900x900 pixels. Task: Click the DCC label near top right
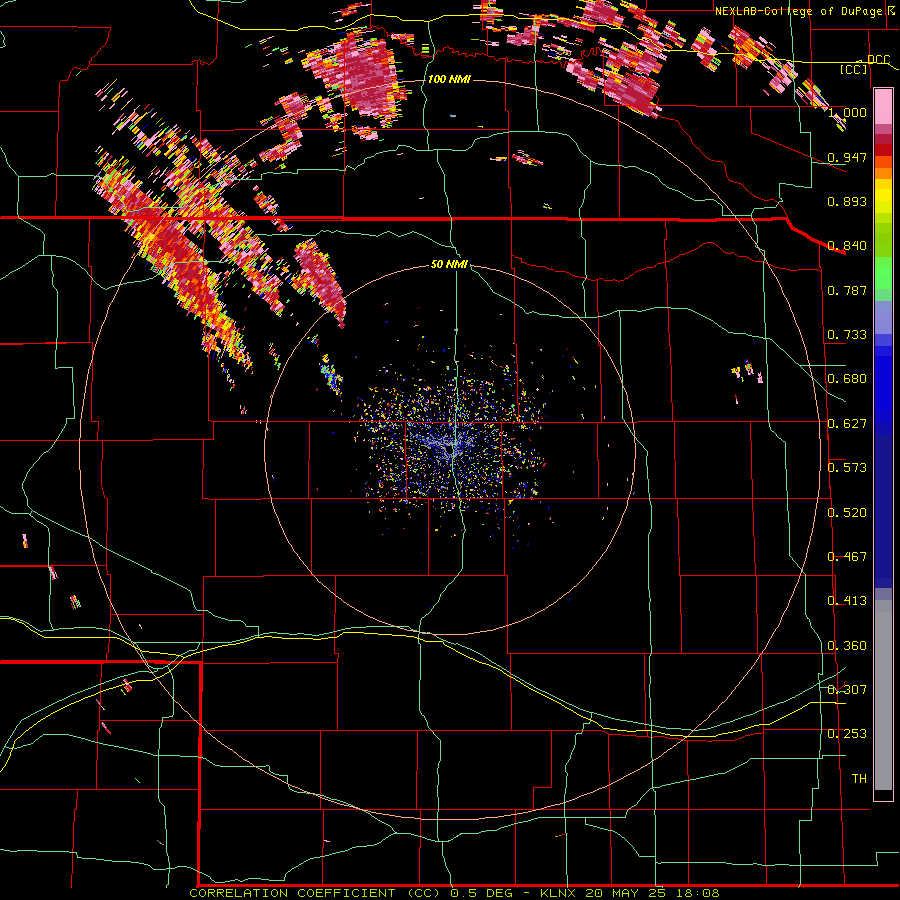(878, 59)
